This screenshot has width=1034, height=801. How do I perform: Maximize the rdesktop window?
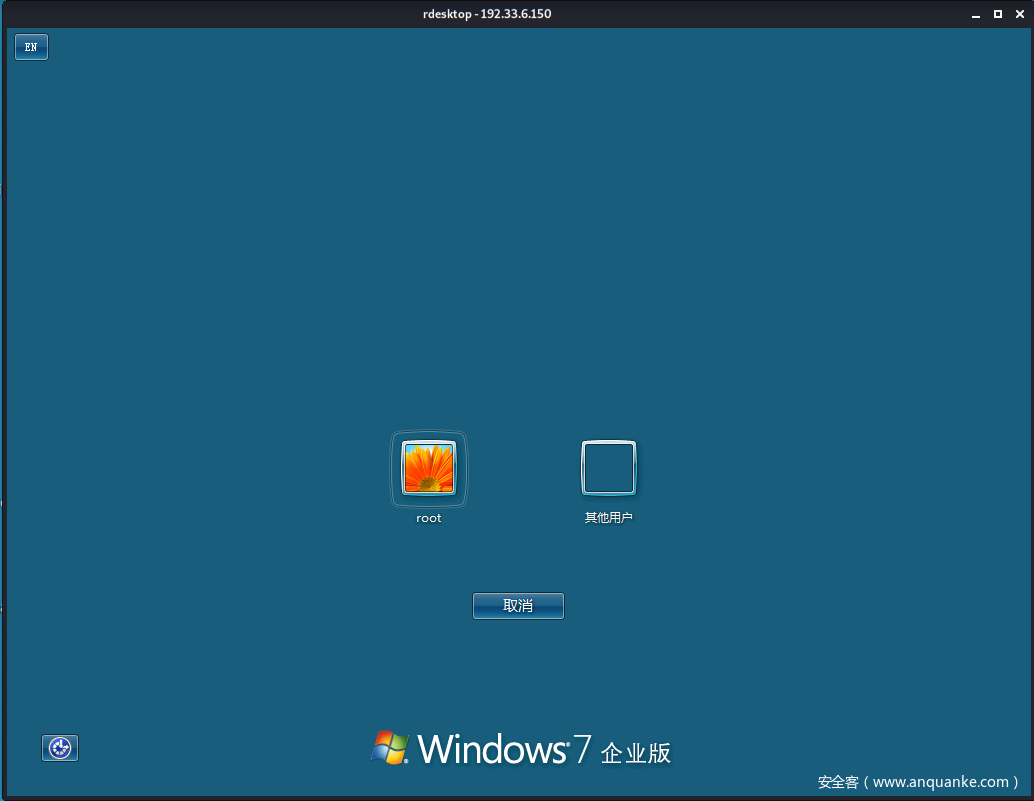[x=997, y=14]
